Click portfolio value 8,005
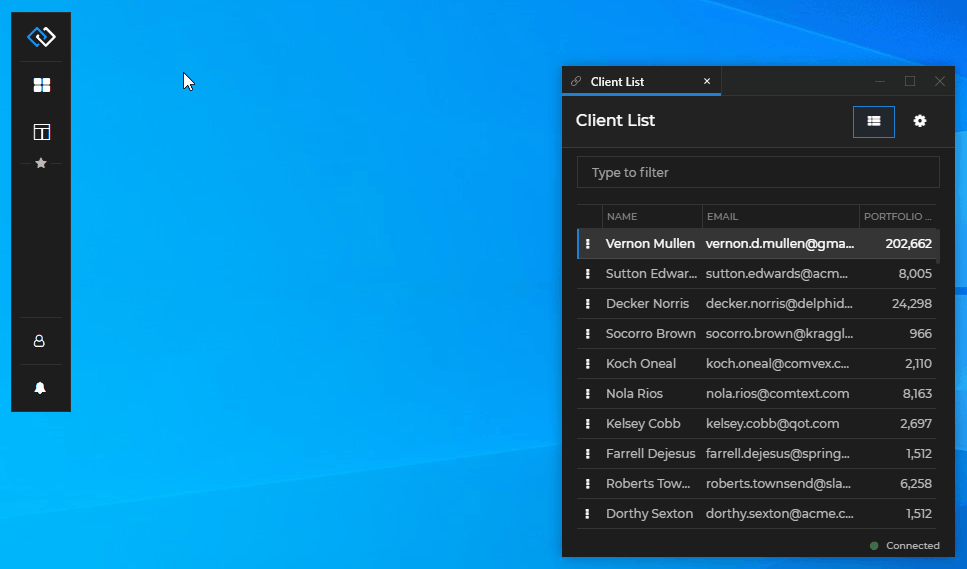Screen dimensions: 967x569 [915, 274]
